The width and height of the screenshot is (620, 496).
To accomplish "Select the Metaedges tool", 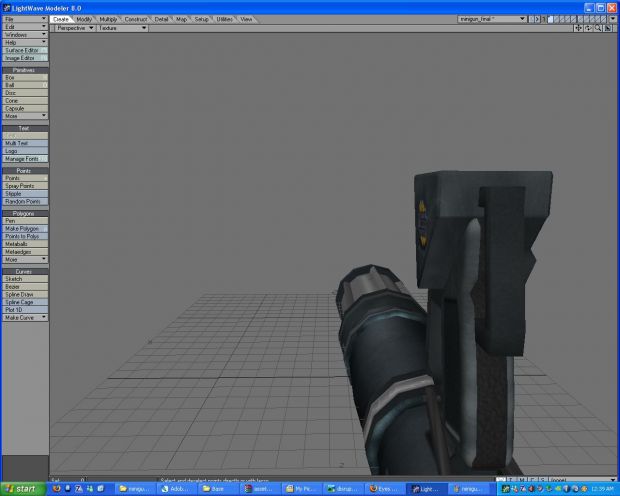I will pyautogui.click(x=25, y=252).
